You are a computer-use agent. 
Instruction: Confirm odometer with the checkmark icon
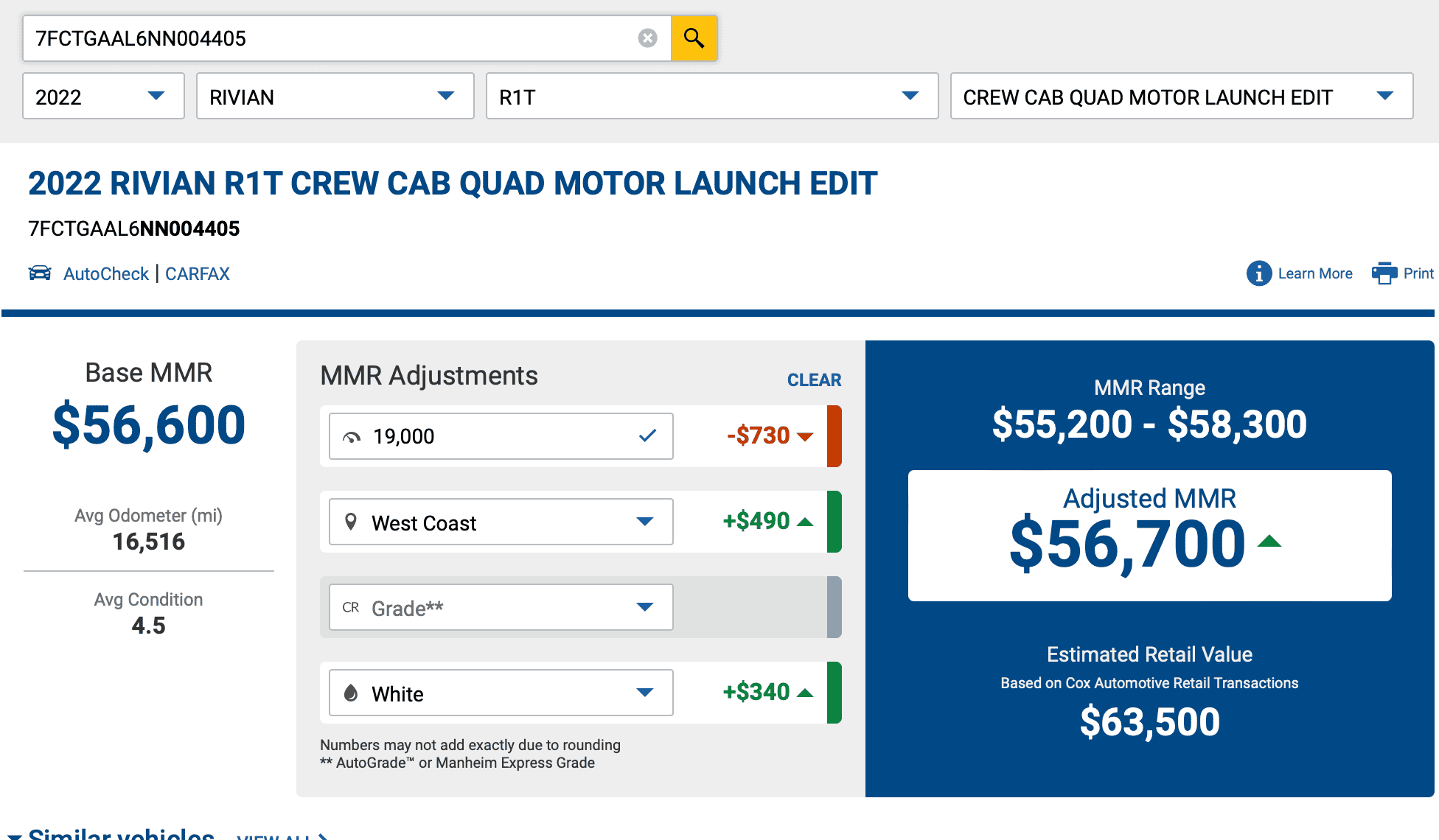point(647,435)
